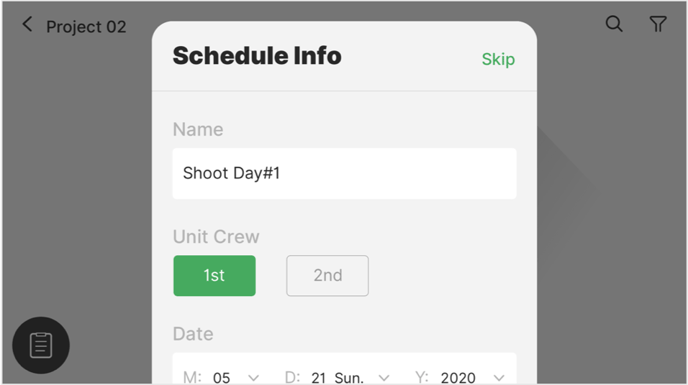The image size is (688, 385).
Task: Click the Project 02 title
Action: pyautogui.click(x=86, y=27)
